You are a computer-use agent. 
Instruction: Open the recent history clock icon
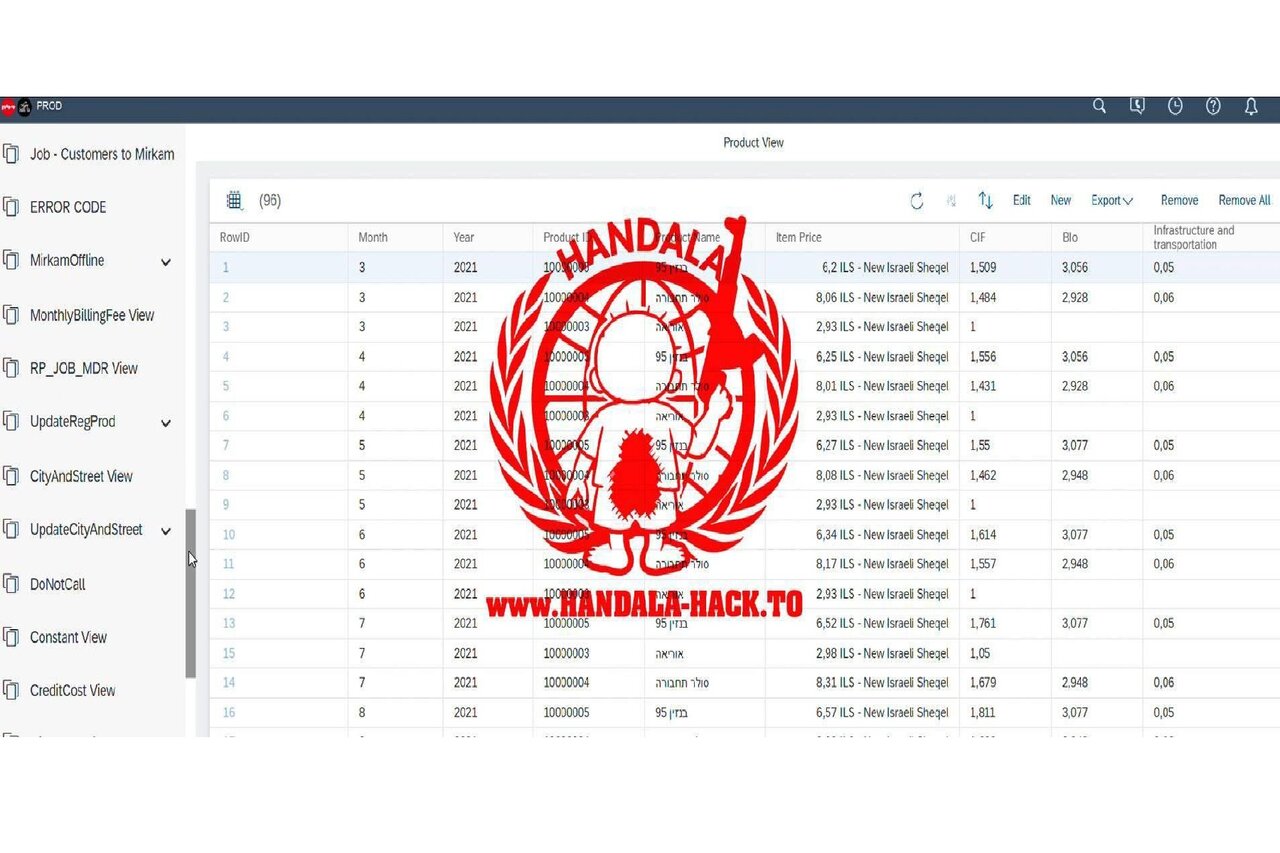point(1175,106)
